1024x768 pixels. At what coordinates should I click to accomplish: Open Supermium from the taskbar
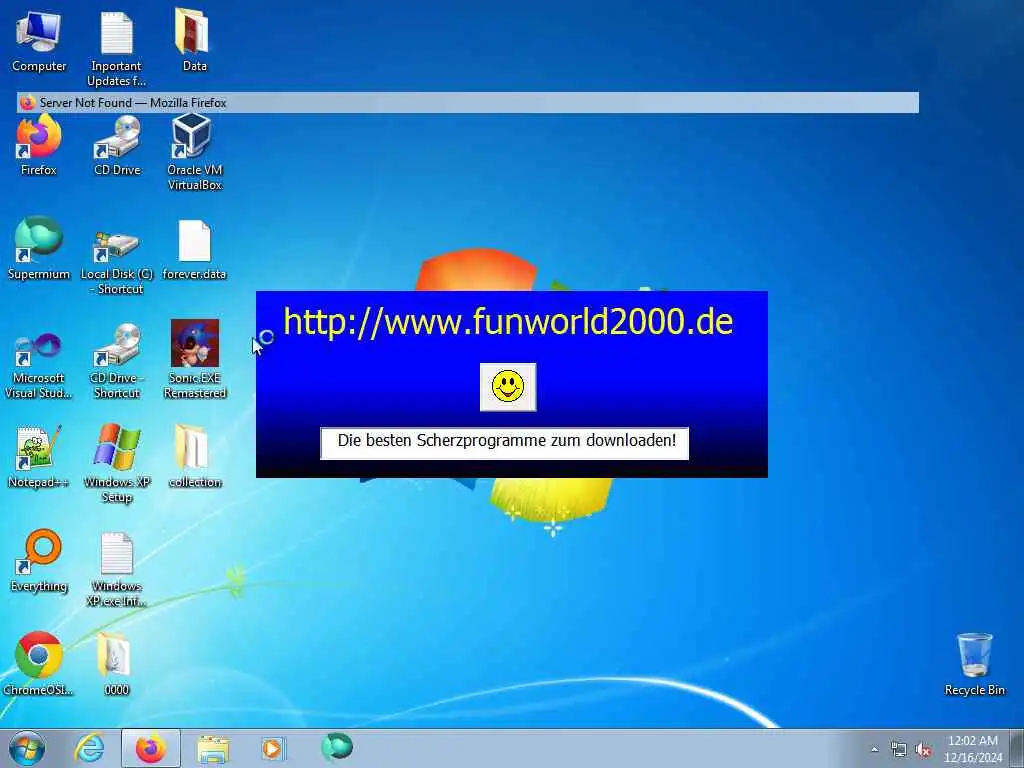337,748
